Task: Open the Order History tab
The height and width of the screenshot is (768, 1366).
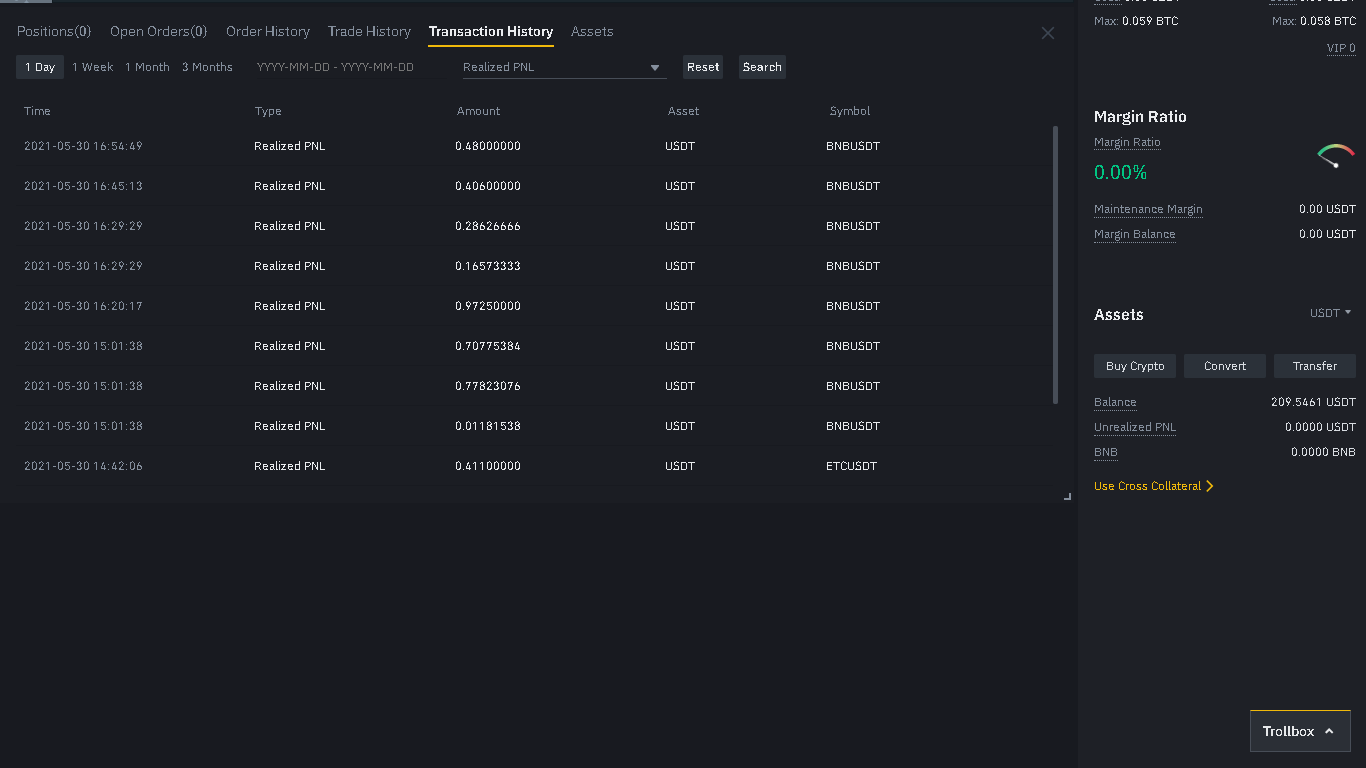Action: click(x=268, y=31)
